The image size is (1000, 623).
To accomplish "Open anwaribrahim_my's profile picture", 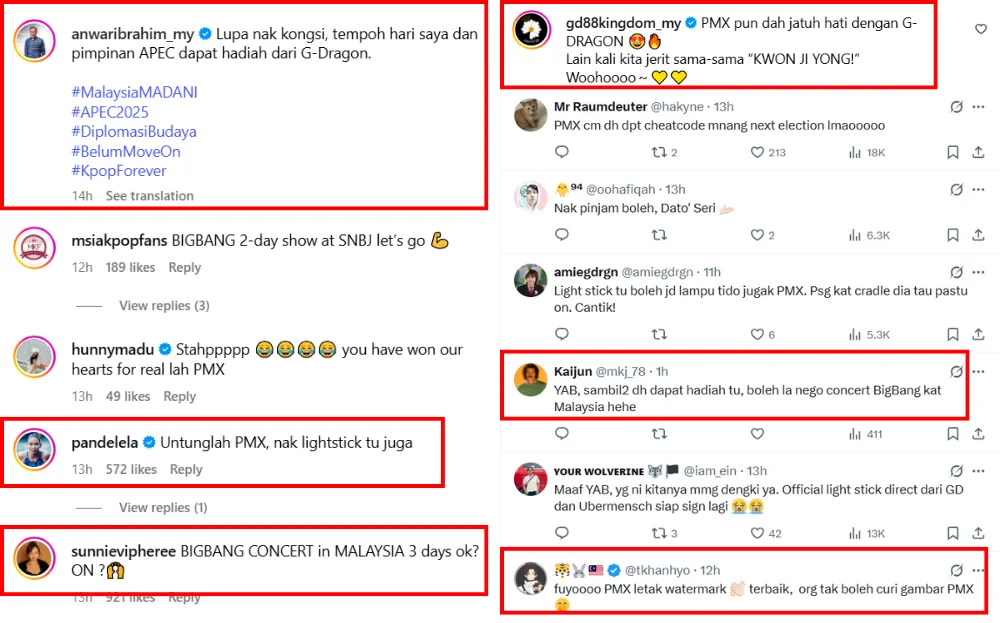I will pyautogui.click(x=34, y=40).
